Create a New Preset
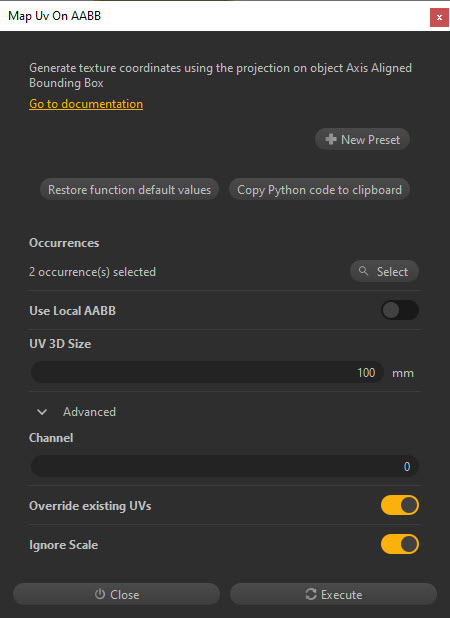 [362, 139]
